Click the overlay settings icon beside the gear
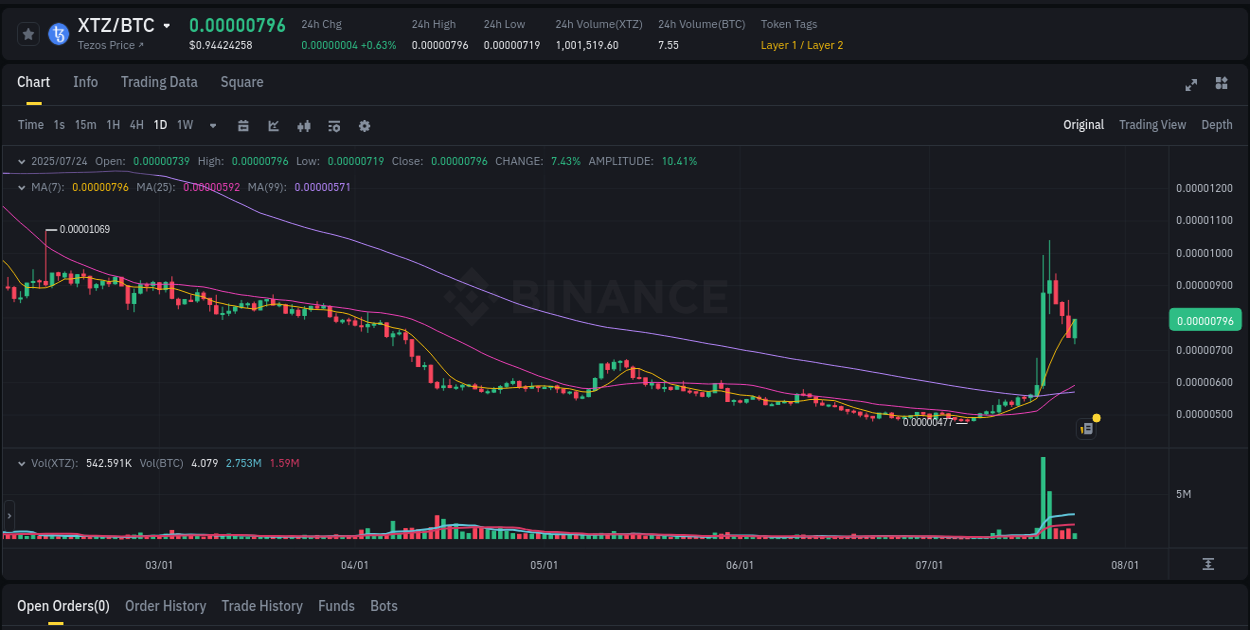The image size is (1250, 630). pos(333,125)
